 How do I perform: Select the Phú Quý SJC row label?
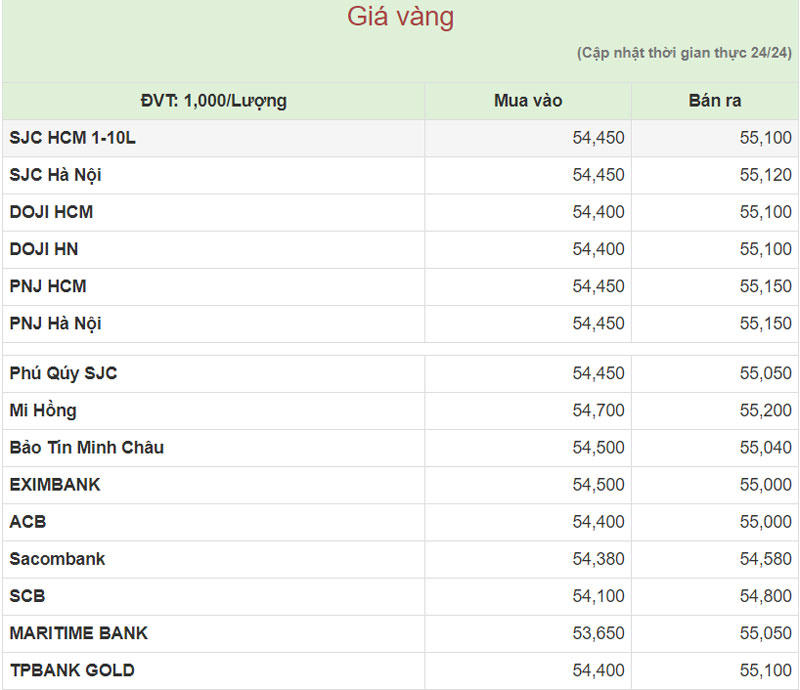tap(63, 373)
